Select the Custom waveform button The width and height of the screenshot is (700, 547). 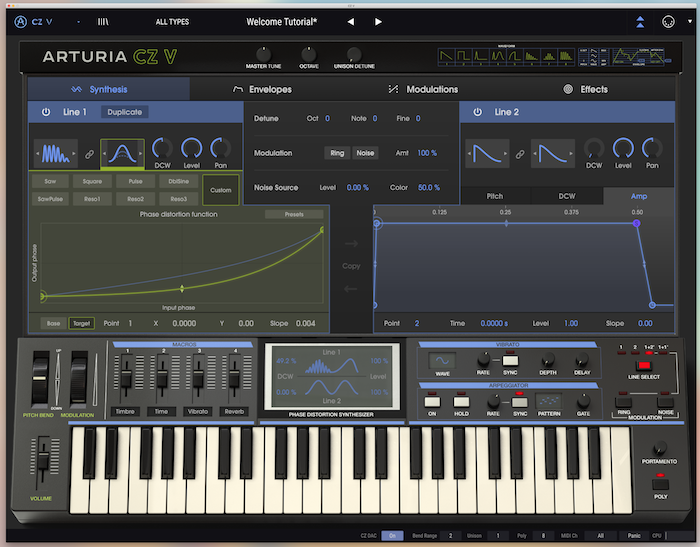[221, 190]
